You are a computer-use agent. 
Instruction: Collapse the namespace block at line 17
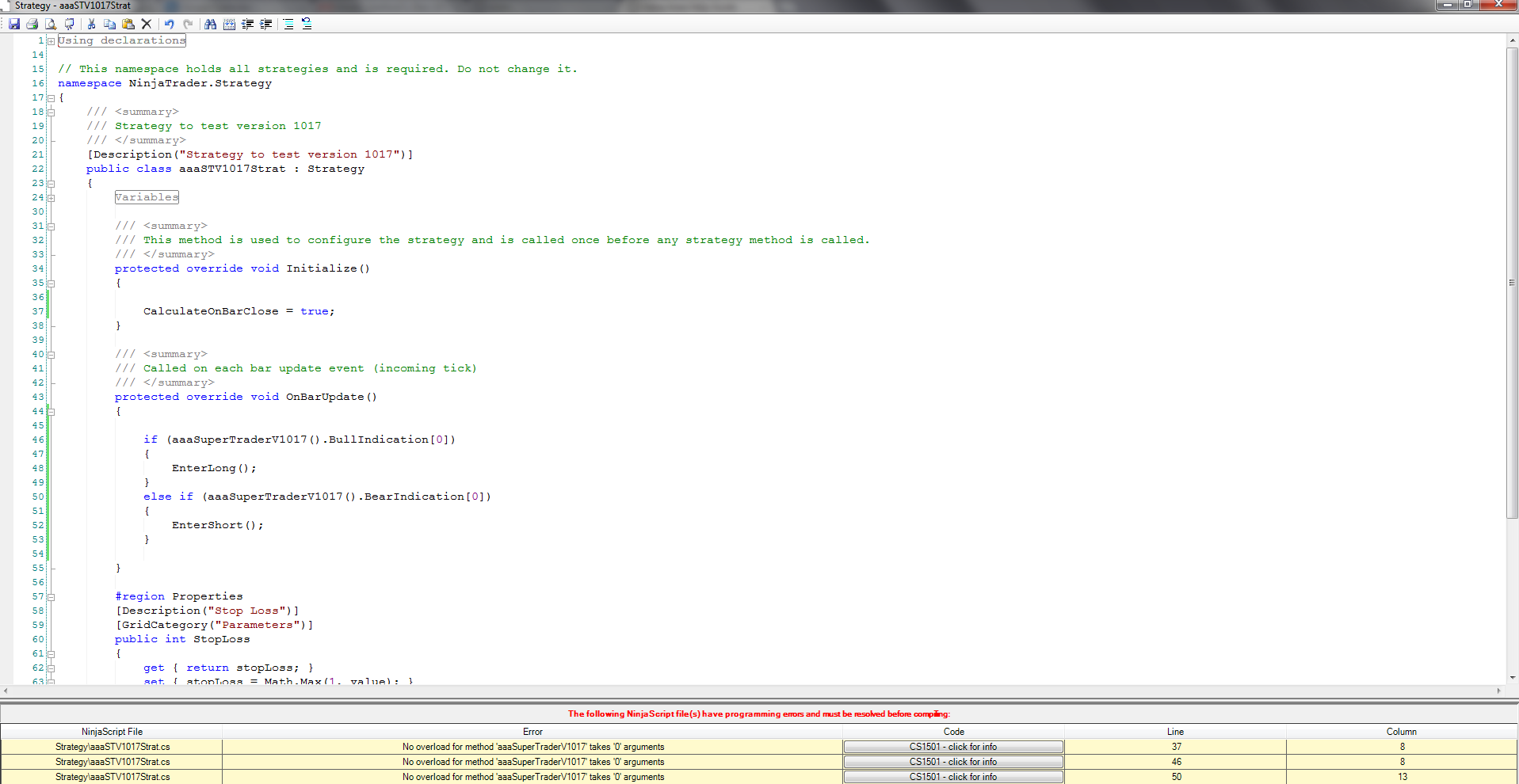tap(51, 98)
